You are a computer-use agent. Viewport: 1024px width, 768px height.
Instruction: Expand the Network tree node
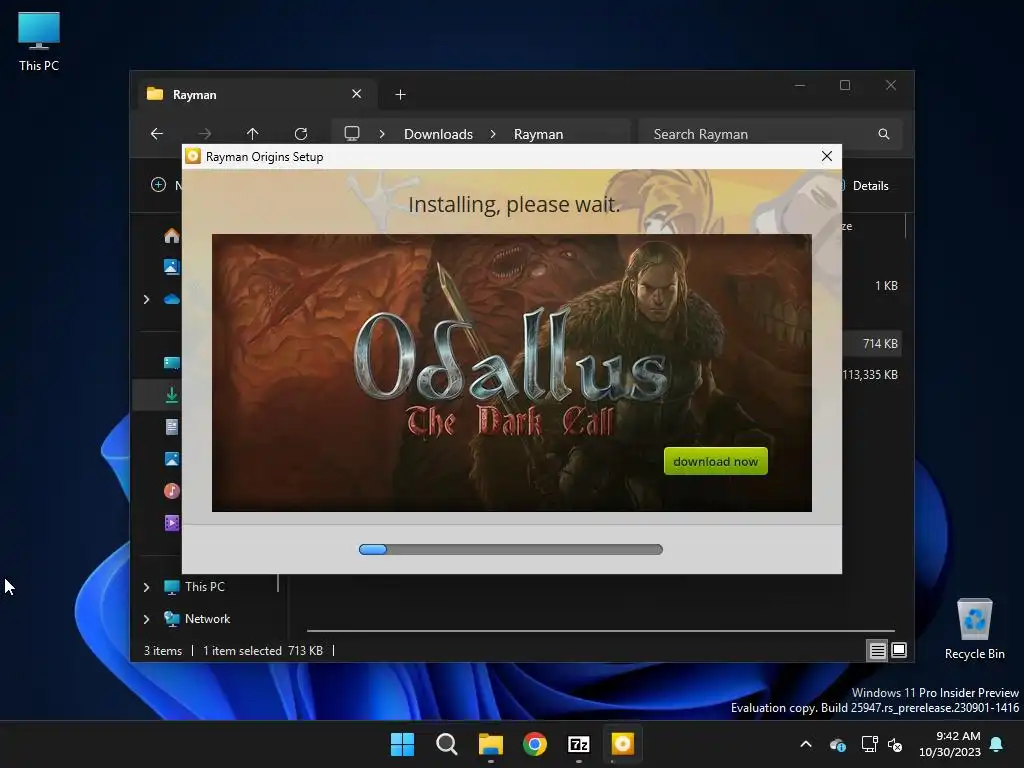tap(146, 619)
